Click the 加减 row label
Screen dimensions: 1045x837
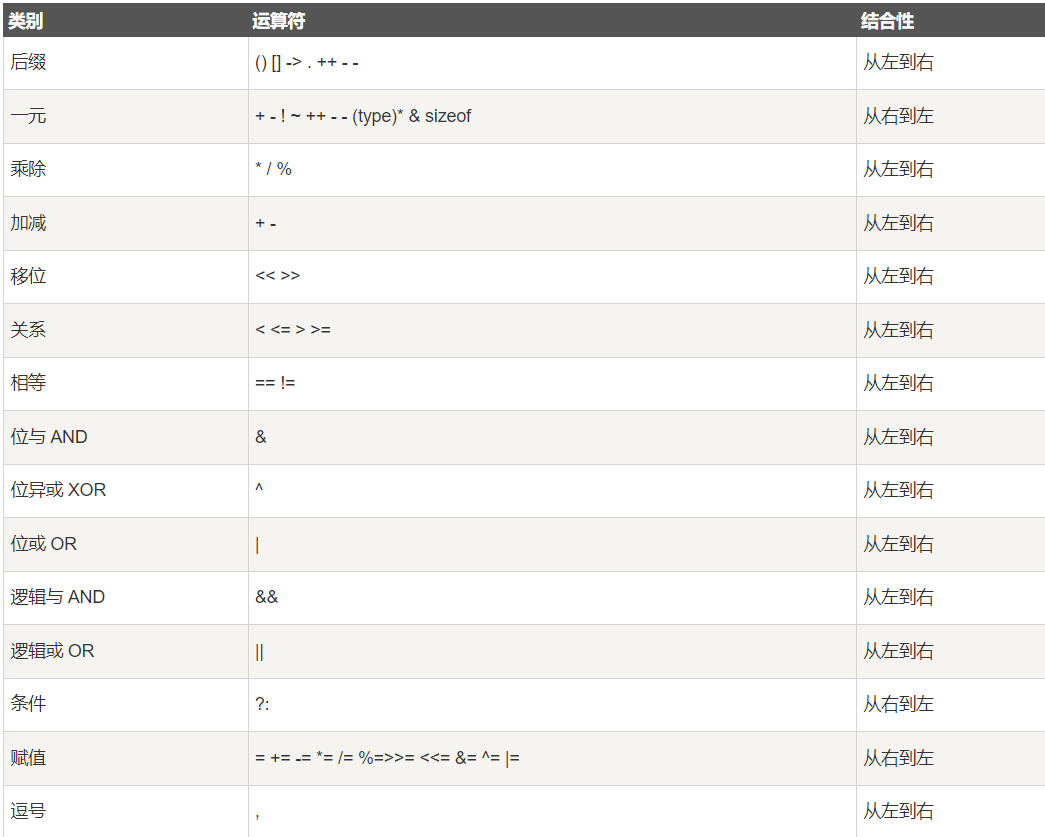point(29,223)
